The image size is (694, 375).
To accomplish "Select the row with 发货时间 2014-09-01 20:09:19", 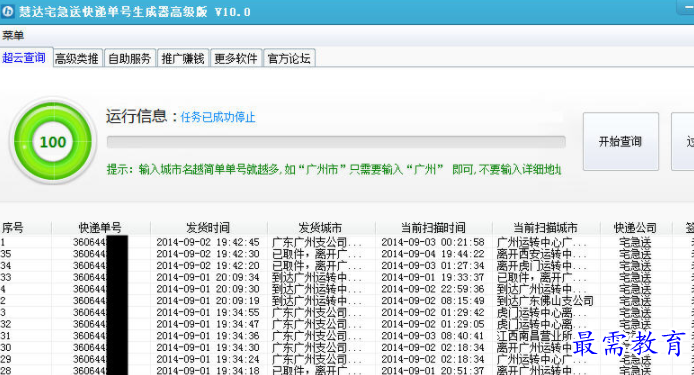I will (347, 301).
